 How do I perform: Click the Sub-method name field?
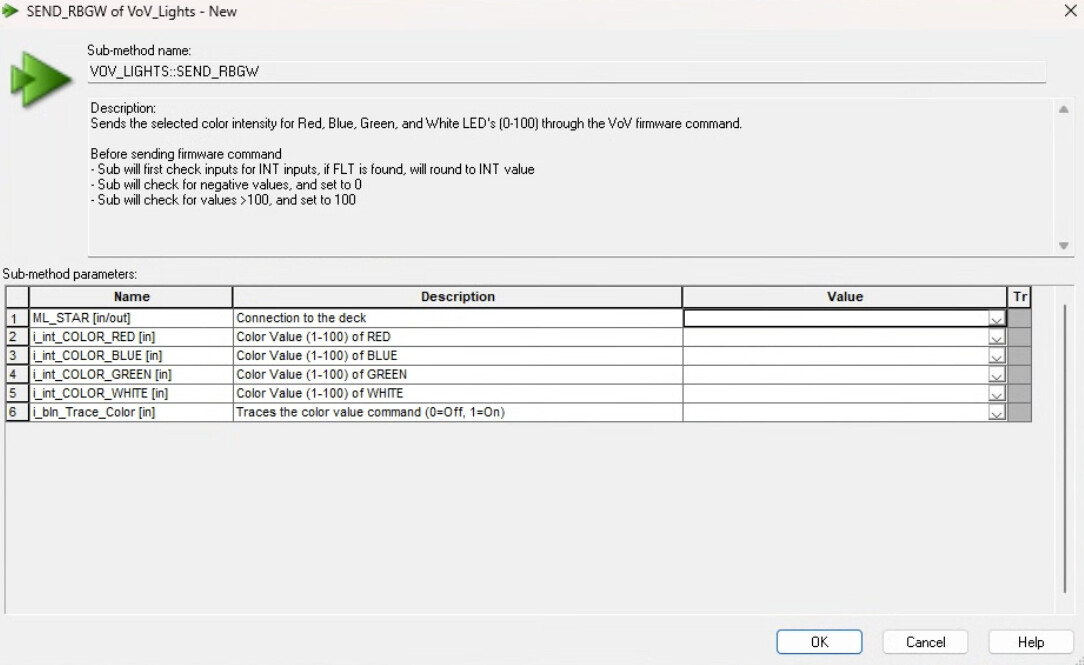pos(567,72)
